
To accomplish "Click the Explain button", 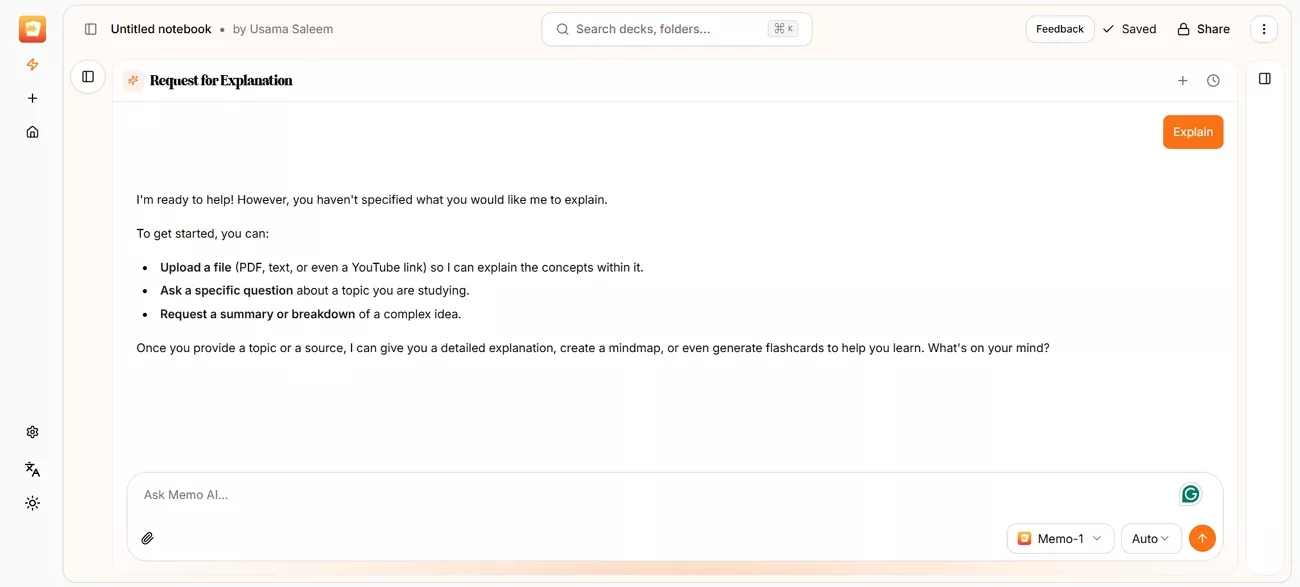I will 1192,131.
